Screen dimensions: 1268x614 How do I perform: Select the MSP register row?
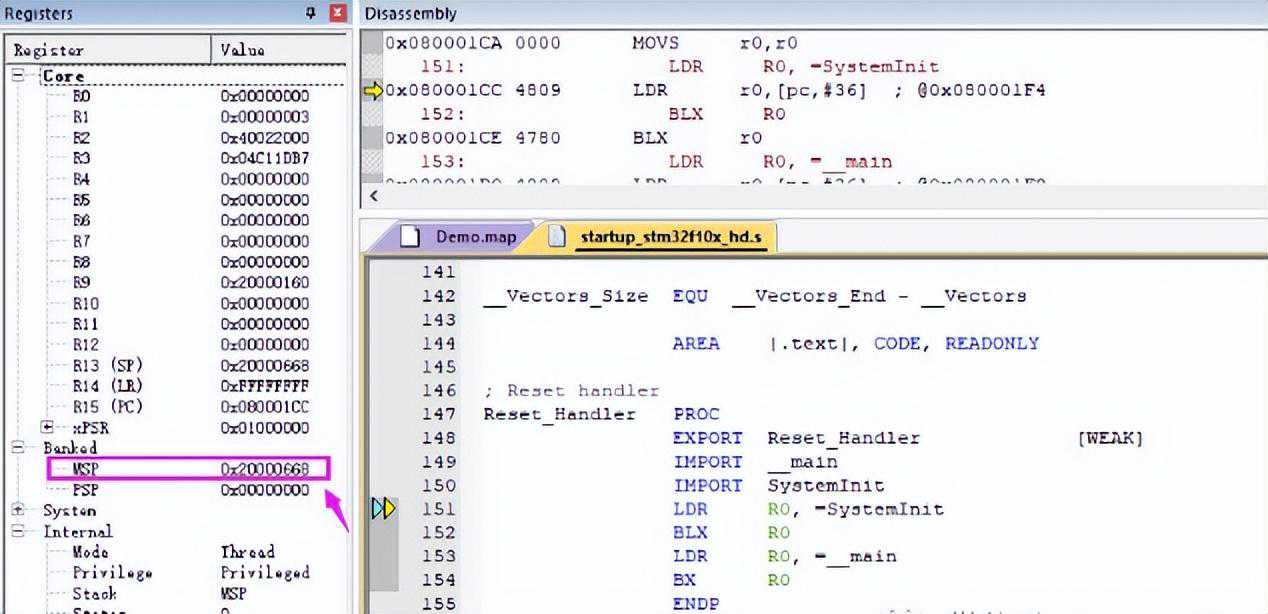tap(86, 469)
